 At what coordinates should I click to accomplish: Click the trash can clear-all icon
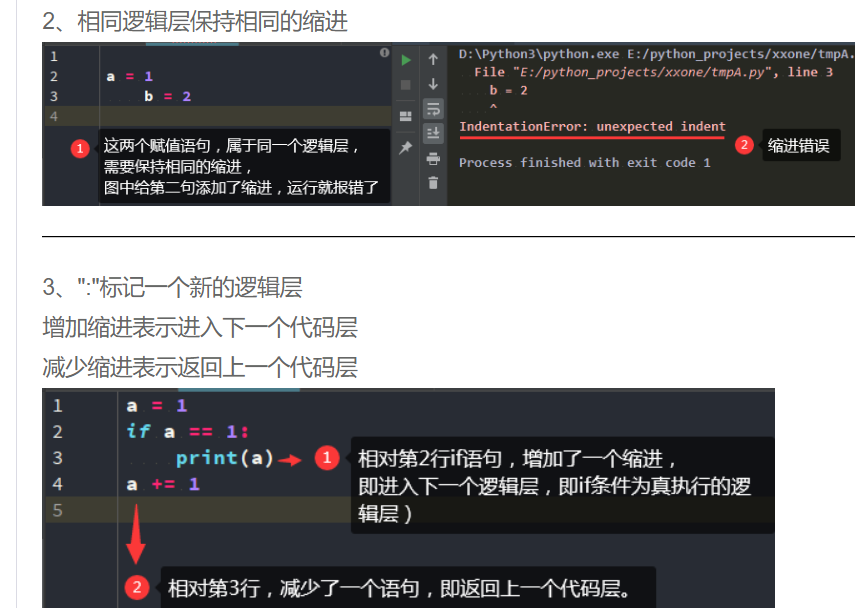(x=433, y=183)
